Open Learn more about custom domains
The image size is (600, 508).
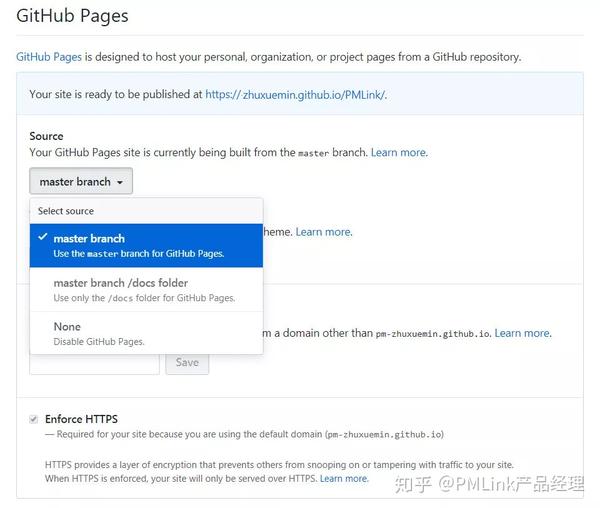click(x=522, y=333)
